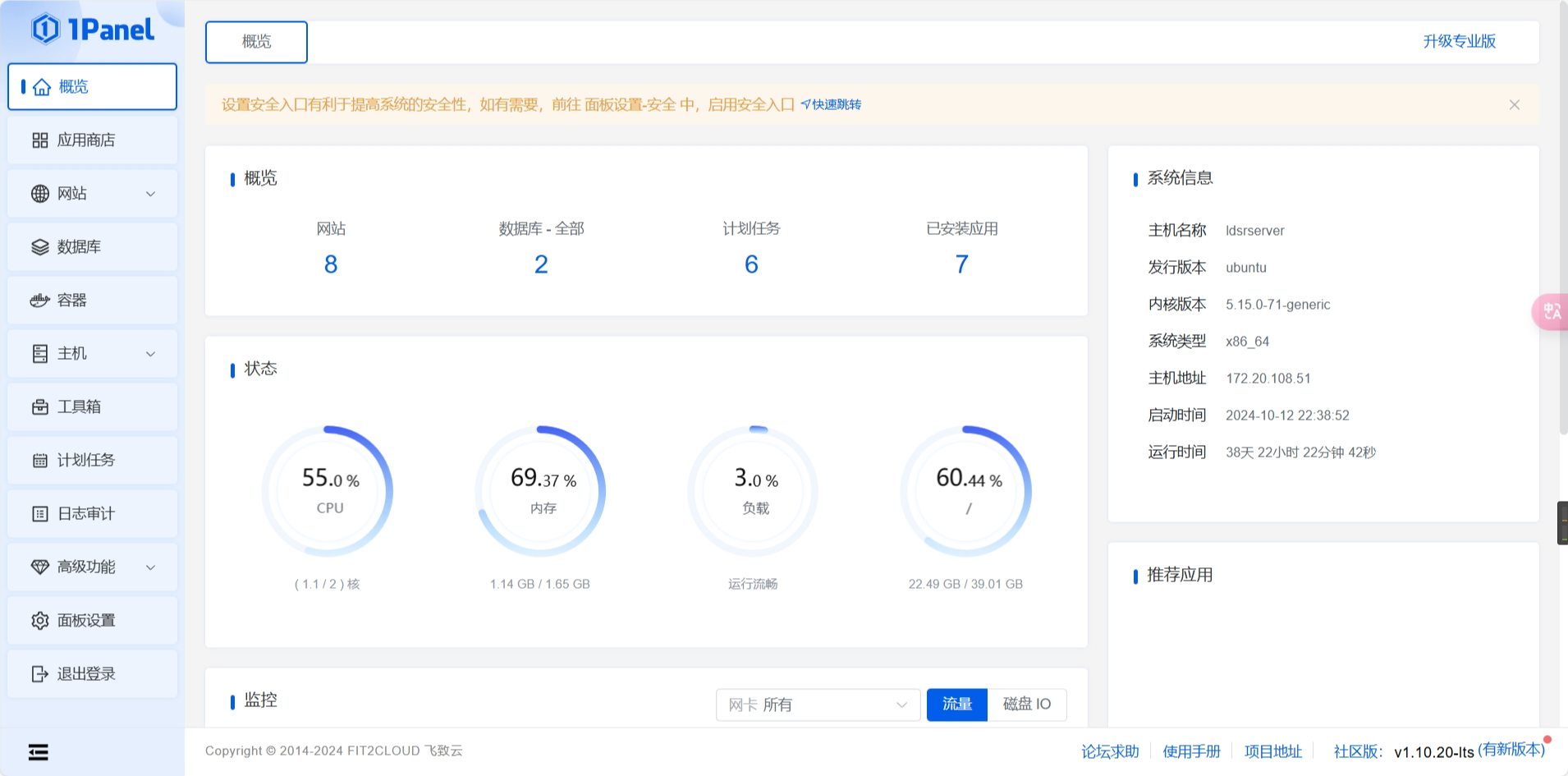Click the Container docker whale icon

(x=39, y=301)
